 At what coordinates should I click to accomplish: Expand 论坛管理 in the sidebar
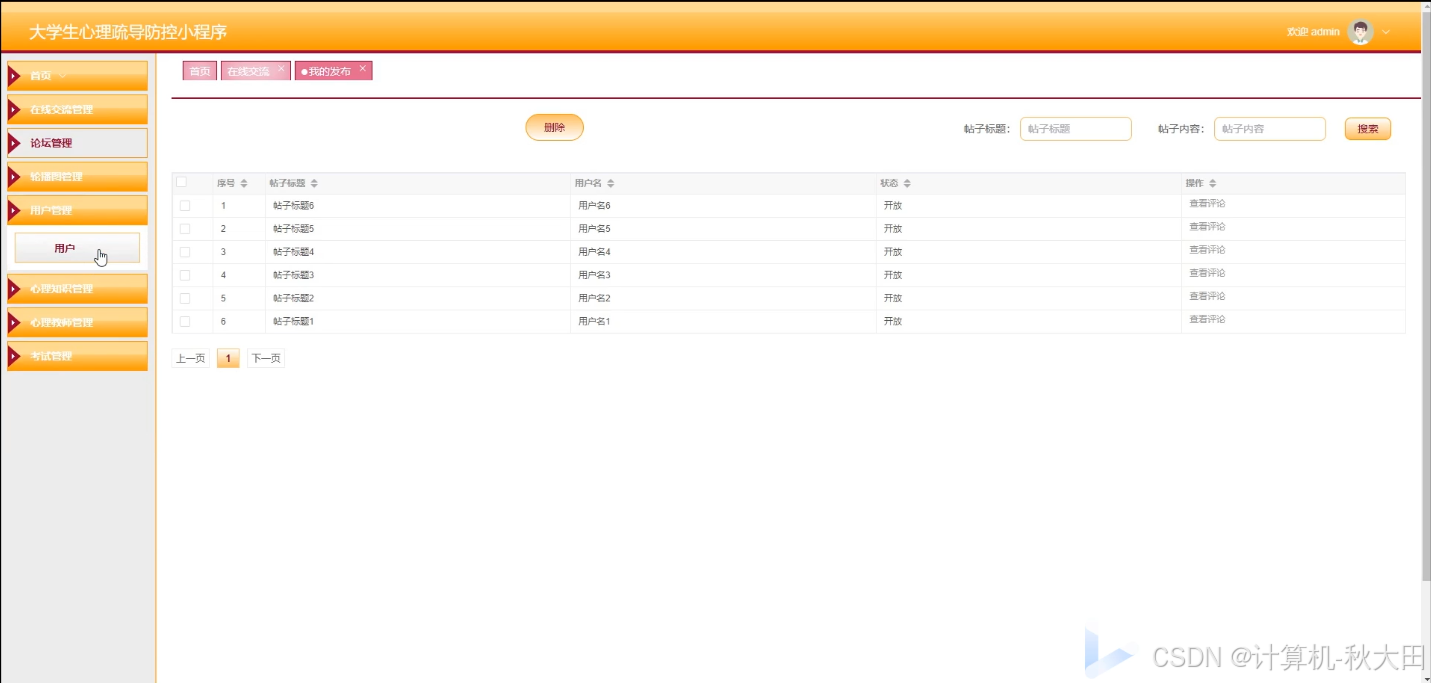pos(77,143)
